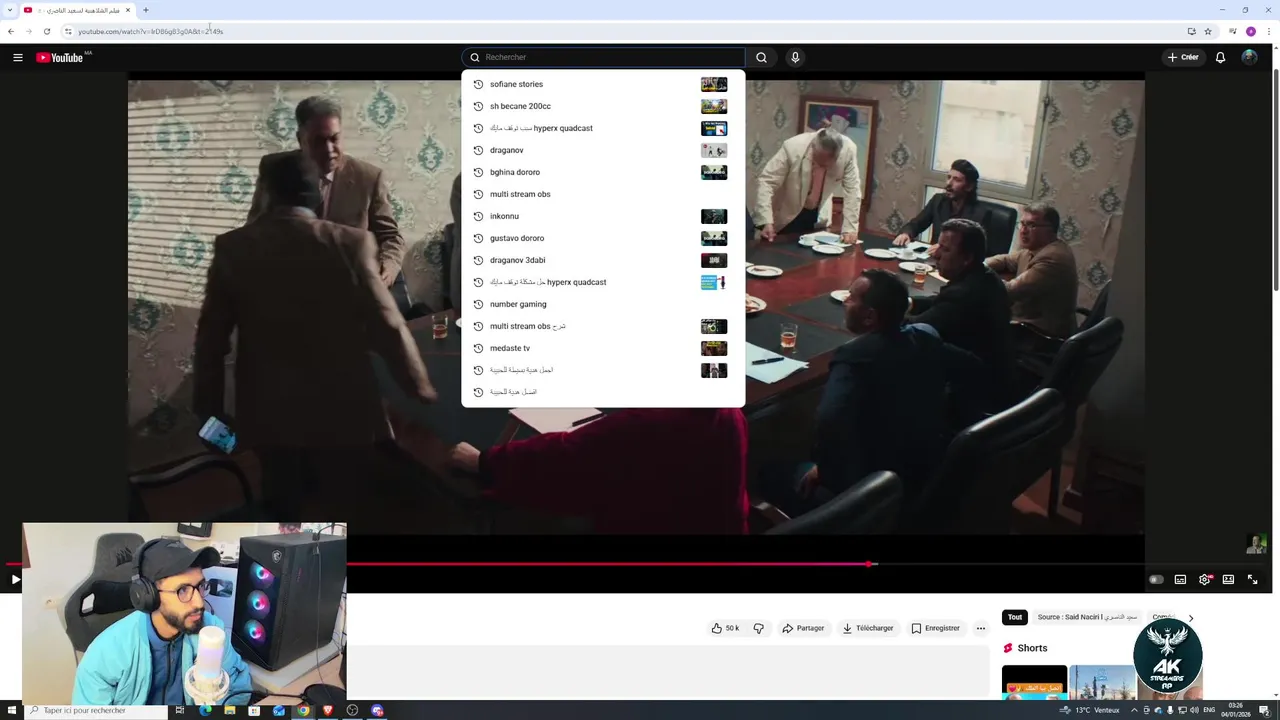Open Microsoft Edge from the taskbar

(x=205, y=710)
